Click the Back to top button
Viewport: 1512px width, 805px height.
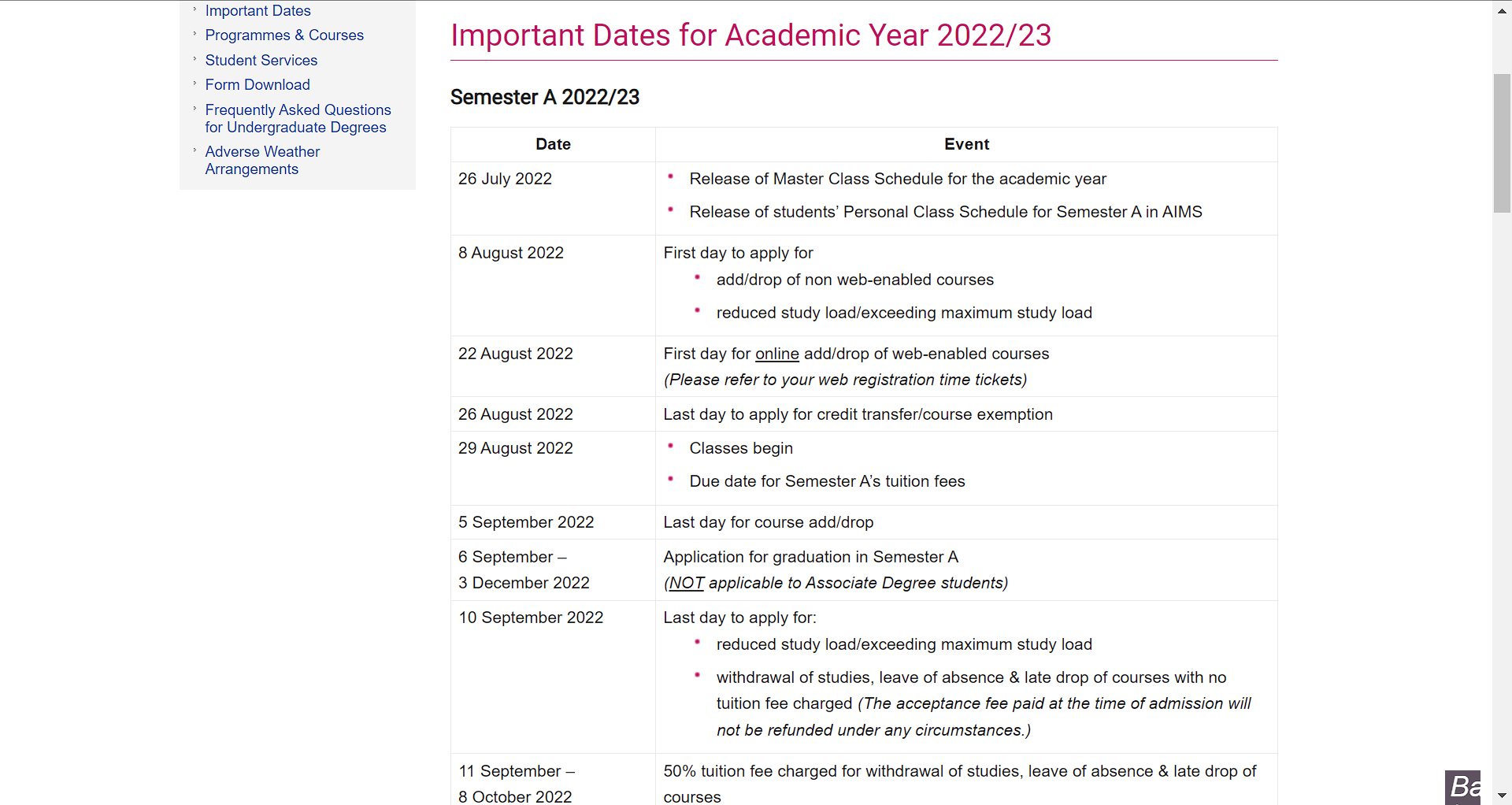(1462, 787)
